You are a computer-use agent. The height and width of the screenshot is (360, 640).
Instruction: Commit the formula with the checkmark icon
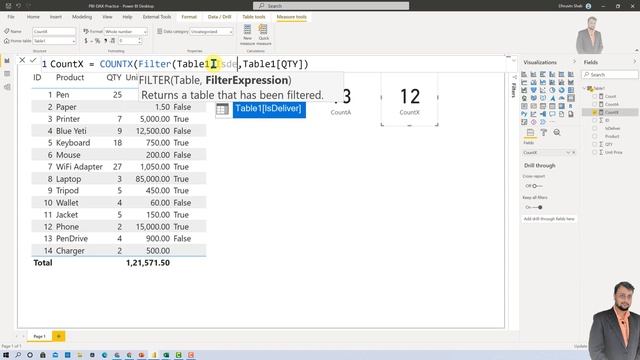click(33, 60)
